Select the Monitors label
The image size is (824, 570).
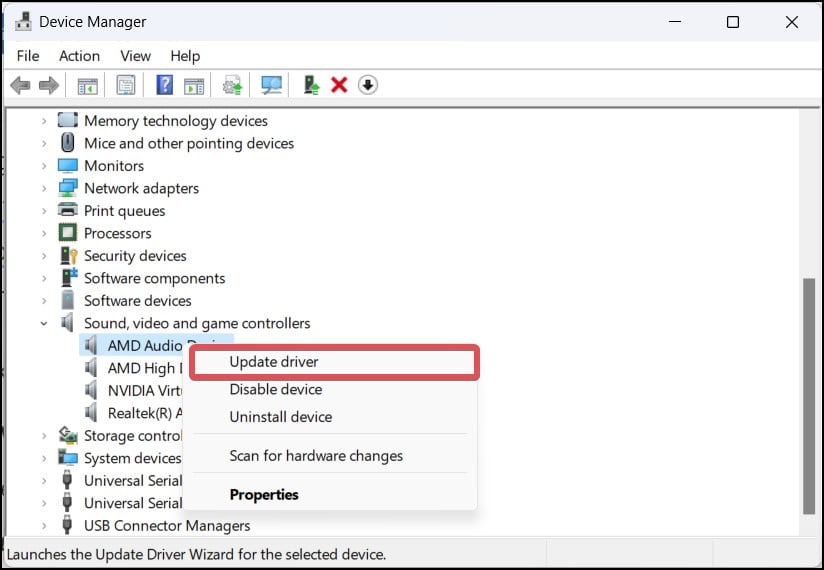coord(114,166)
